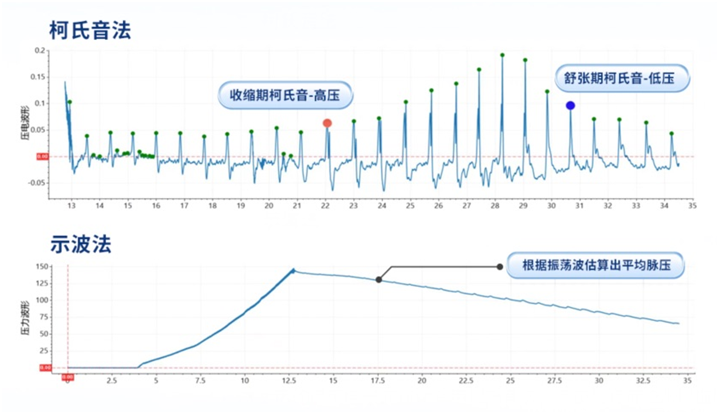Select the tallest green peak marker near 28

[x=502, y=55]
